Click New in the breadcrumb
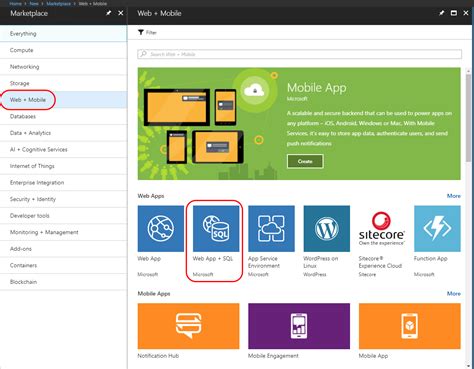The height and width of the screenshot is (369, 474). click(34, 3)
